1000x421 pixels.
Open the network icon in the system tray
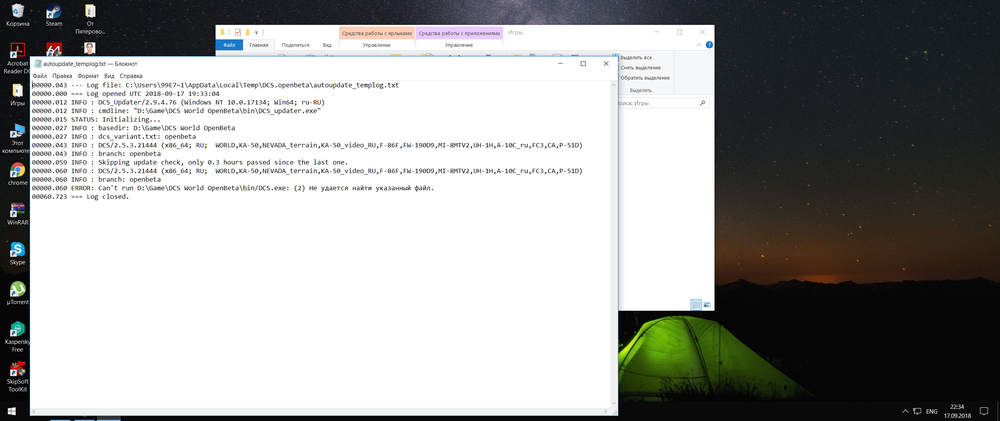tap(918, 411)
